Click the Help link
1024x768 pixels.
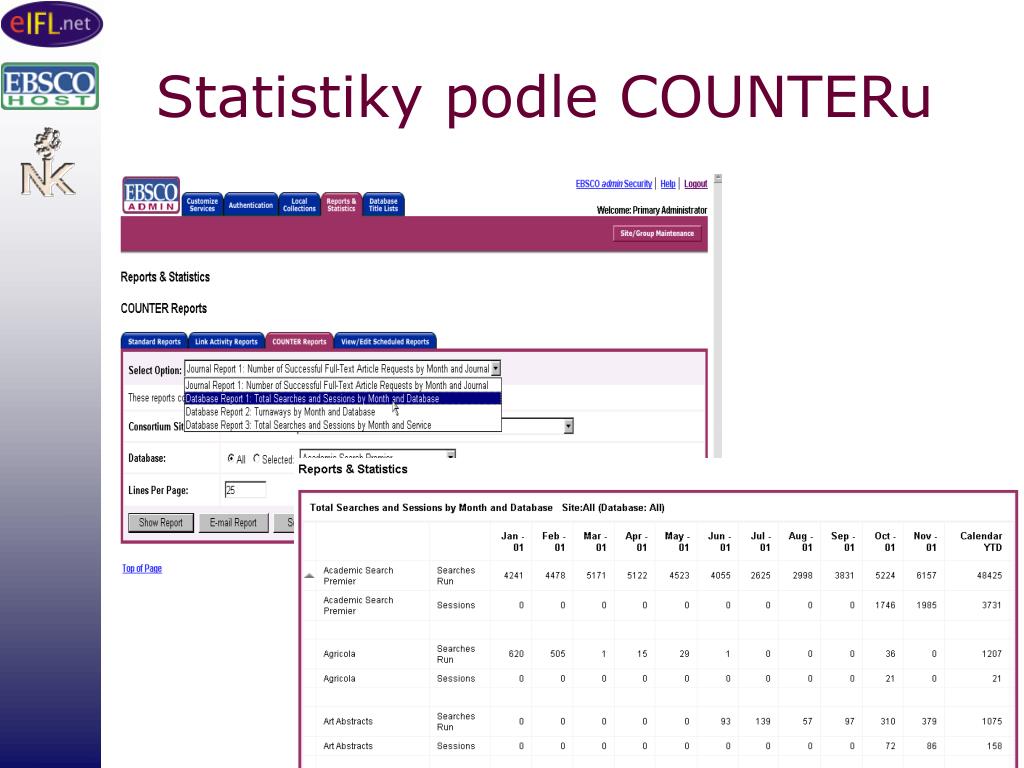[667, 184]
